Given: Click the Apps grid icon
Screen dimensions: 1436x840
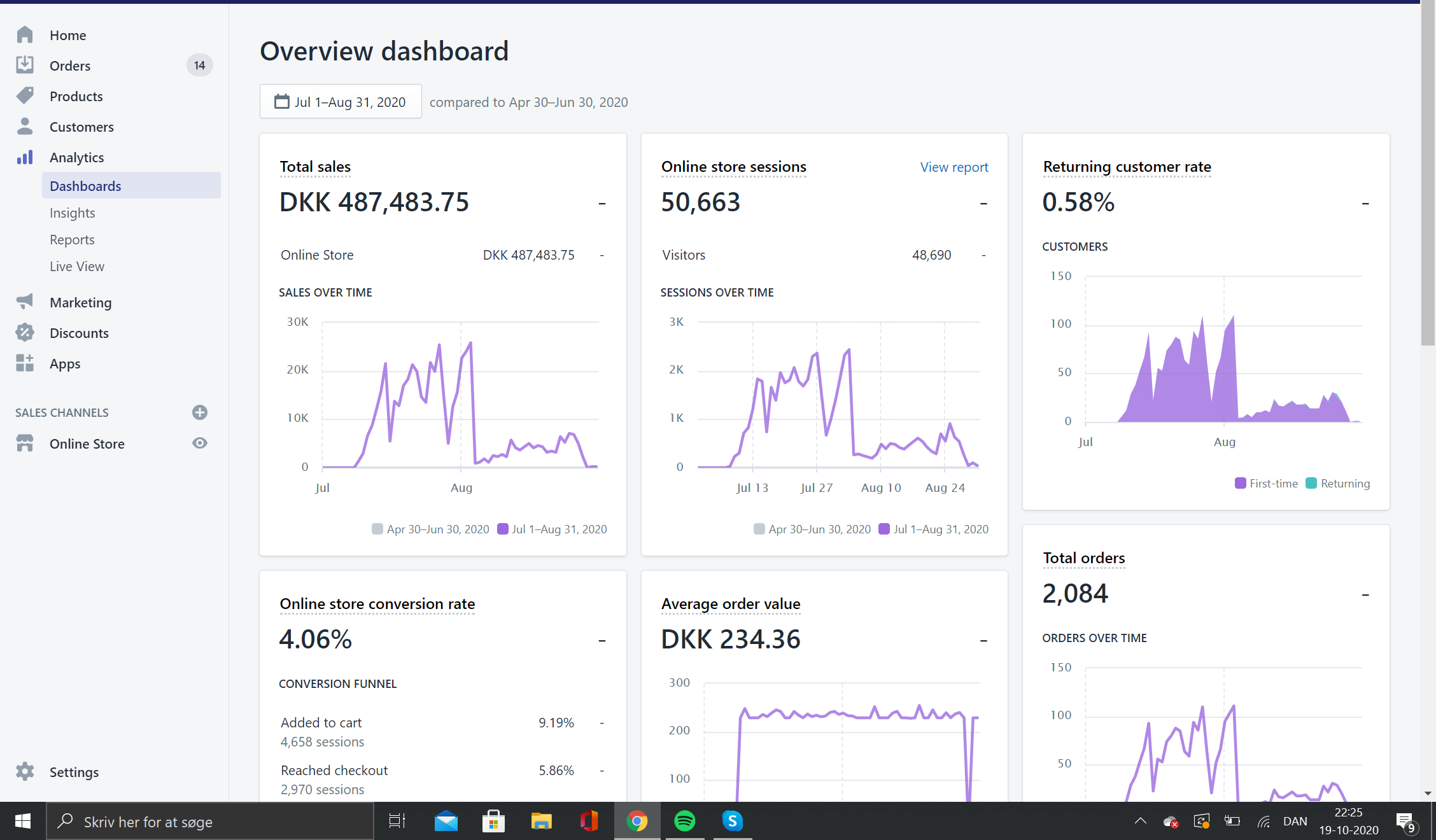Looking at the screenshot, I should [x=25, y=363].
